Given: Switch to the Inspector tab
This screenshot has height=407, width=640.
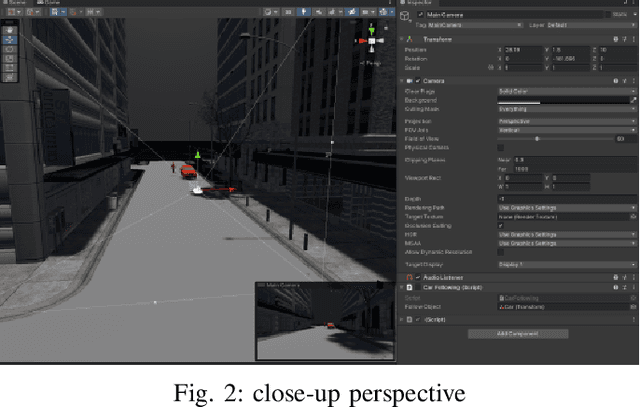Looking at the screenshot, I should click(x=416, y=3).
